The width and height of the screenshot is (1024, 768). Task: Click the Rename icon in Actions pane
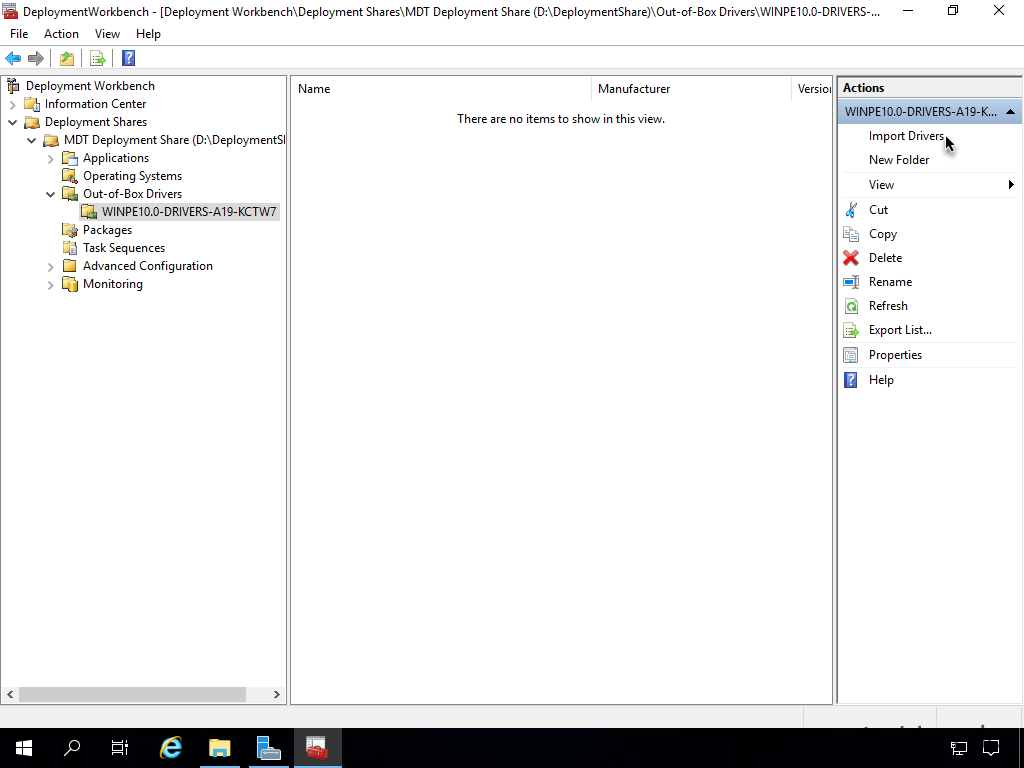tap(851, 282)
